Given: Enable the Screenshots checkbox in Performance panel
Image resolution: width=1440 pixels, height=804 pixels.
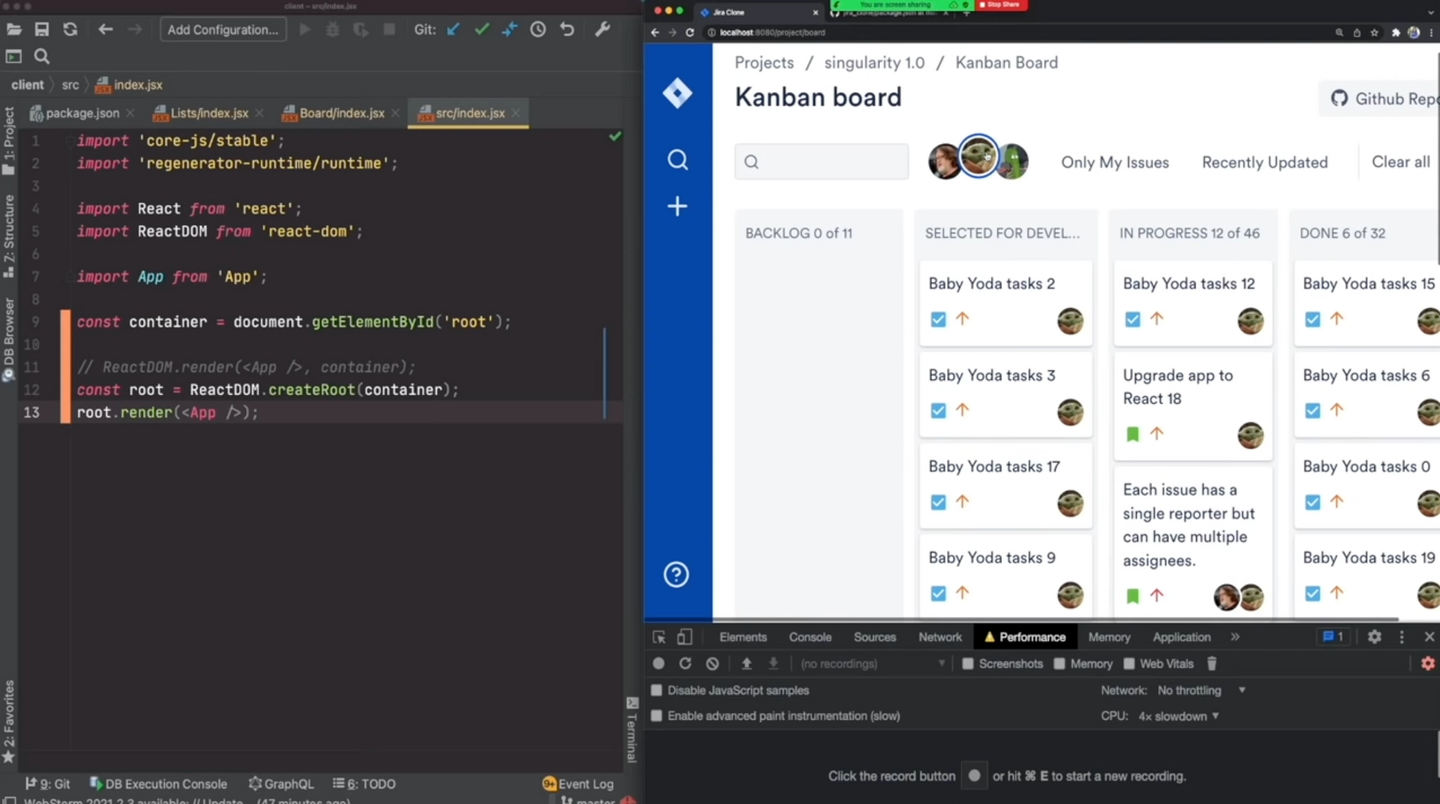Looking at the screenshot, I should (x=966, y=663).
